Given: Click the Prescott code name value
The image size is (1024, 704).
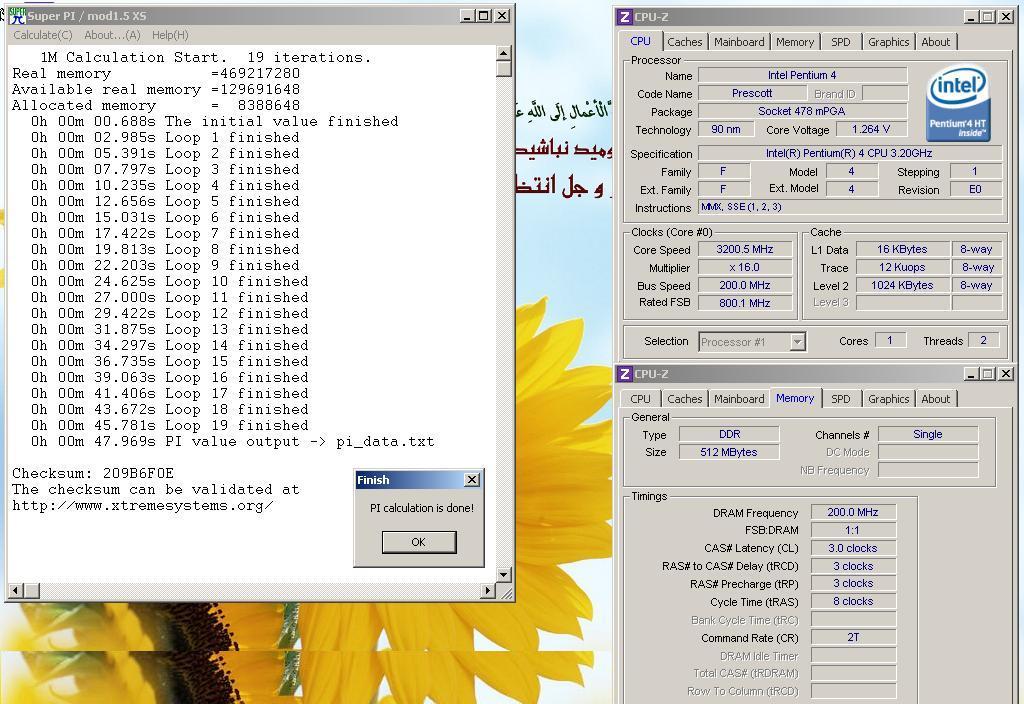Looking at the screenshot, I should pyautogui.click(x=752, y=93).
